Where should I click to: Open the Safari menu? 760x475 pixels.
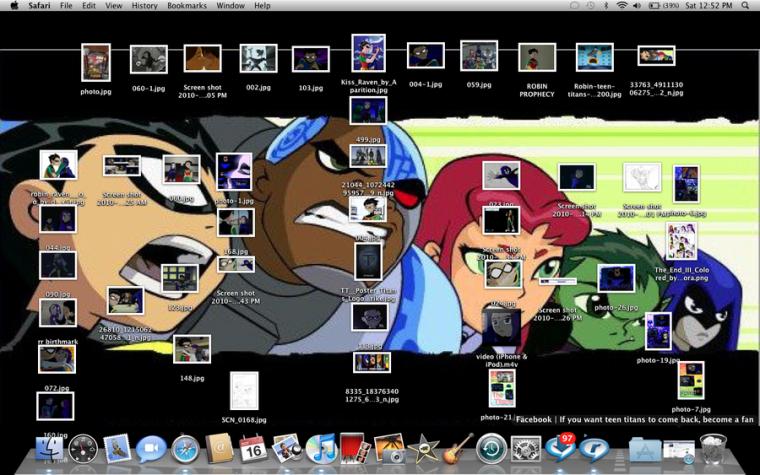point(39,5)
